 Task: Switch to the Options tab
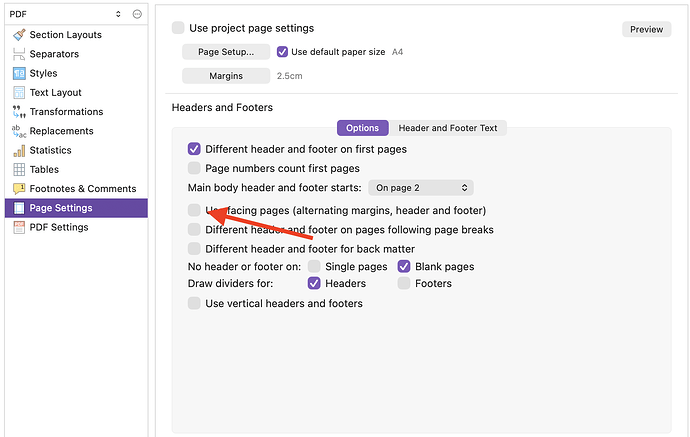point(363,128)
